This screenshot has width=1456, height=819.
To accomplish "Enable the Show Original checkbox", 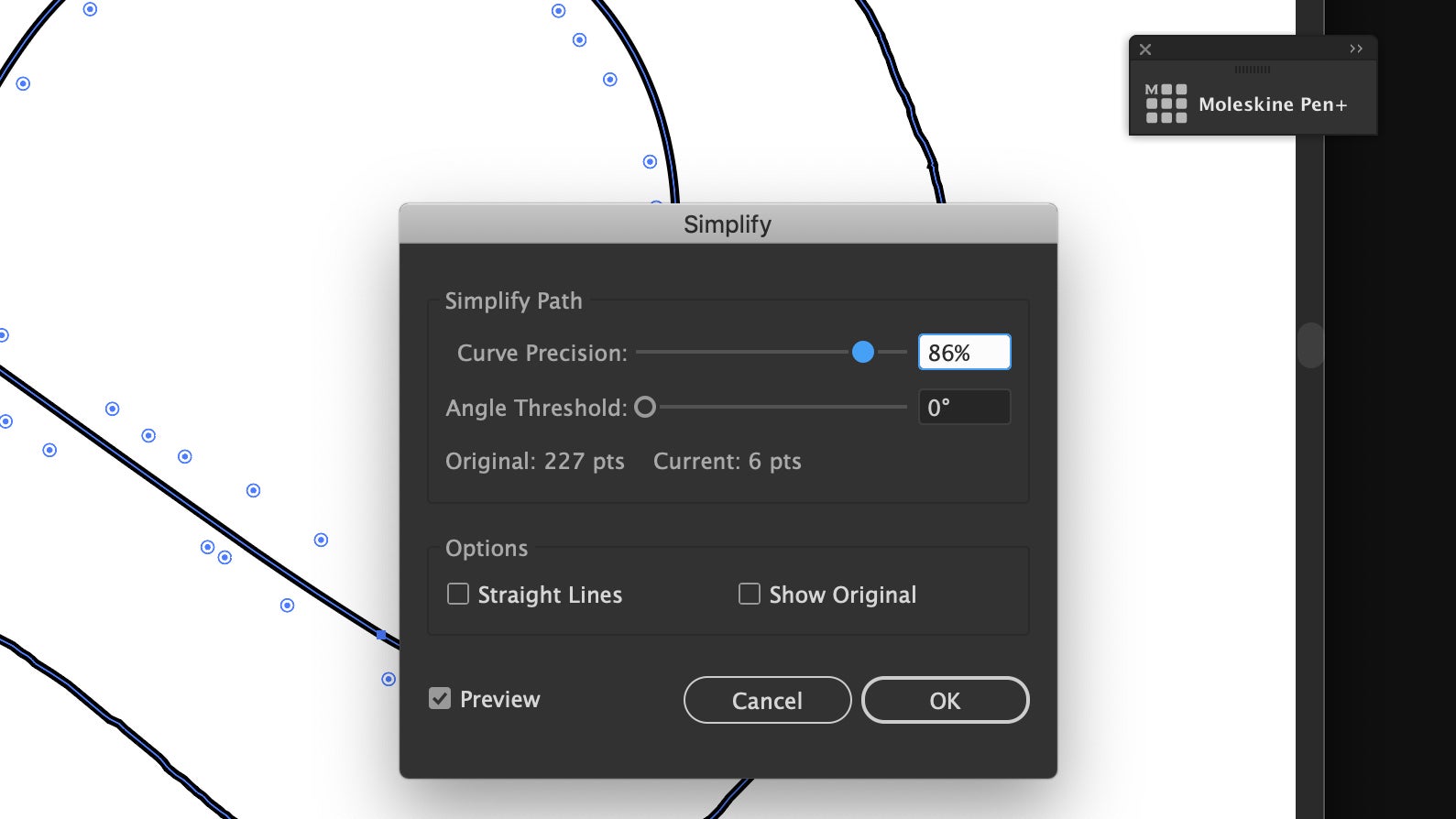I will 750,595.
